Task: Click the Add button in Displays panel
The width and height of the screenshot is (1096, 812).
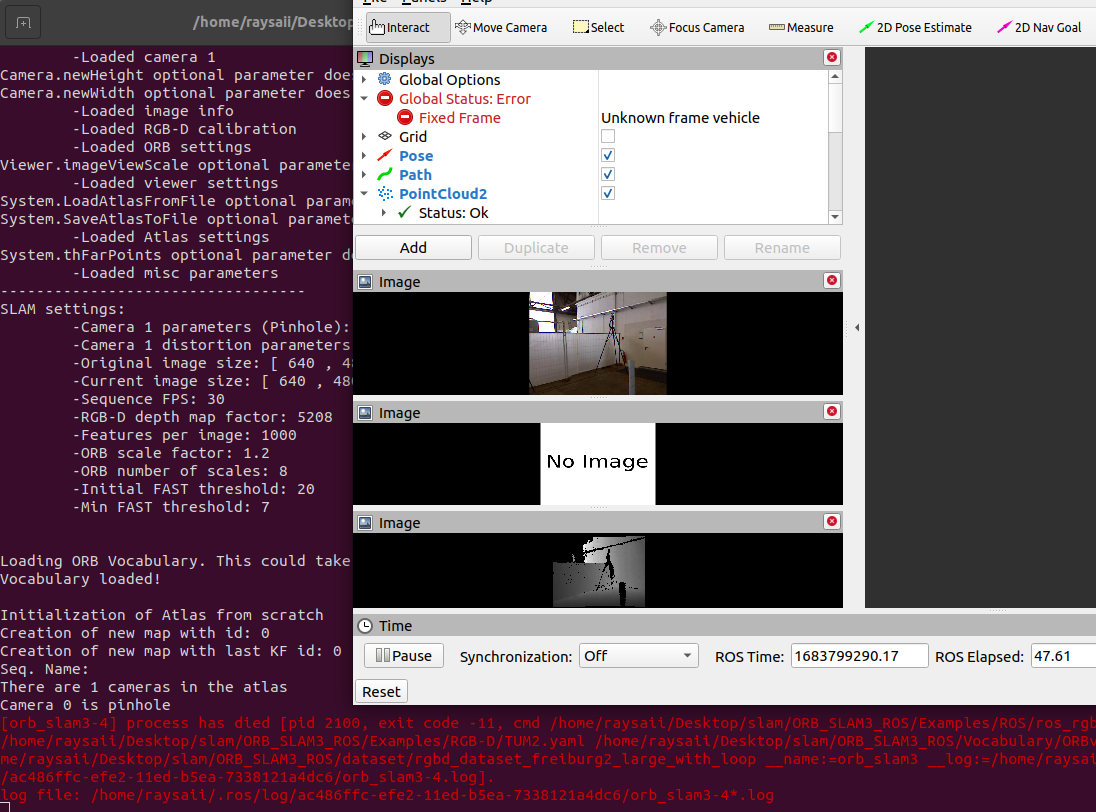Action: tap(413, 247)
